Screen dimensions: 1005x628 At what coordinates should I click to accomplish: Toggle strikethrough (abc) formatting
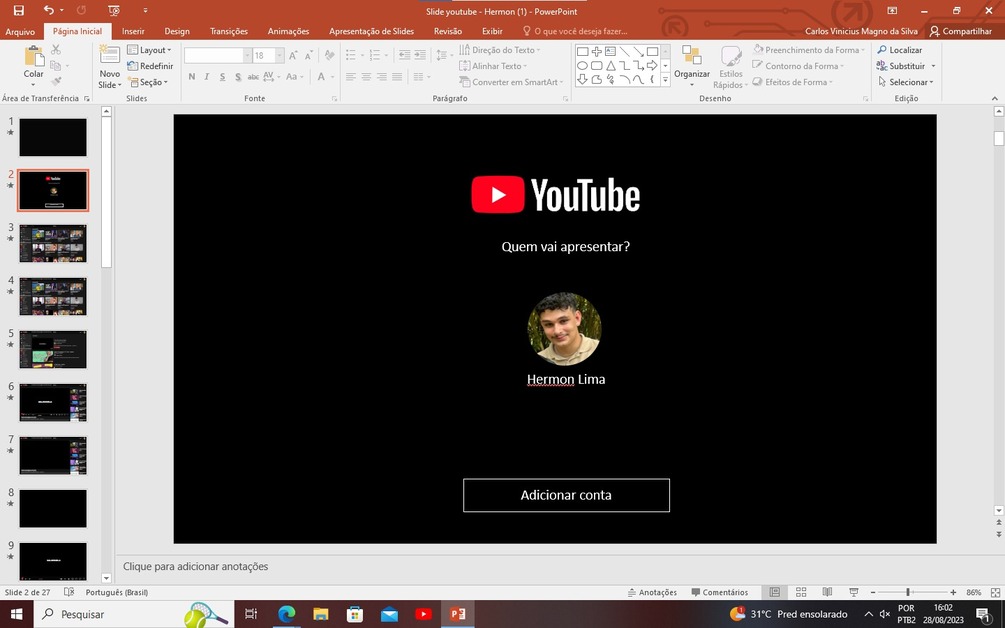[x=253, y=76]
